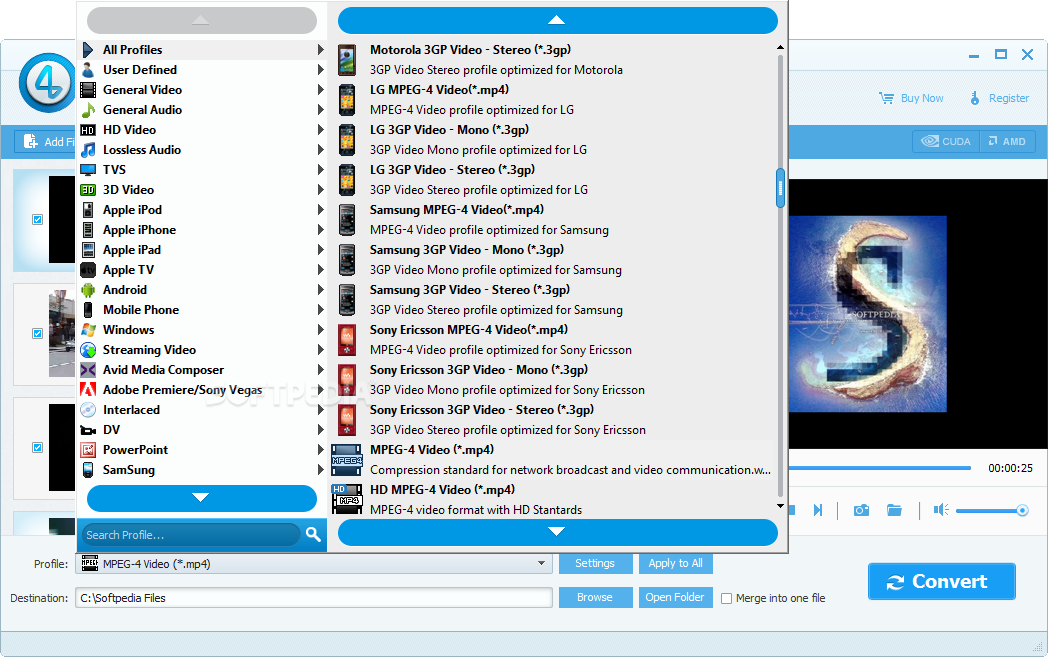1048x657 pixels.
Task: Choose Samsung 3GP Video - Stereo profile
Action: coord(552,300)
